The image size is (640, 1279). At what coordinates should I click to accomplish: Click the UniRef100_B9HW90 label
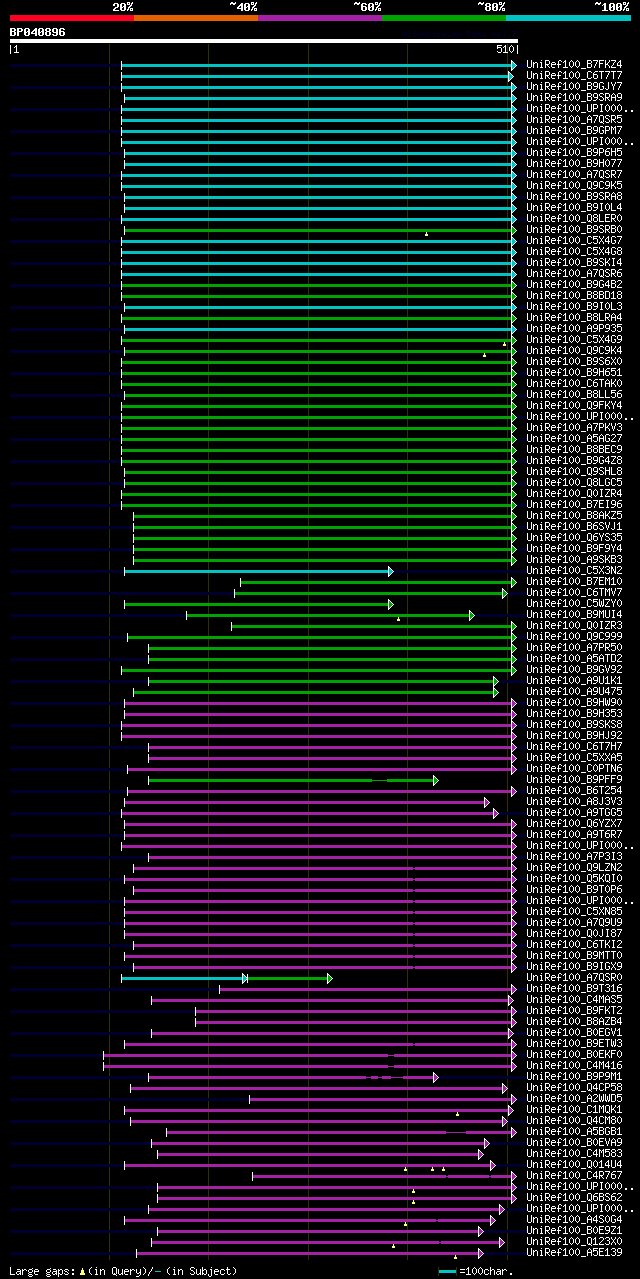tap(574, 702)
